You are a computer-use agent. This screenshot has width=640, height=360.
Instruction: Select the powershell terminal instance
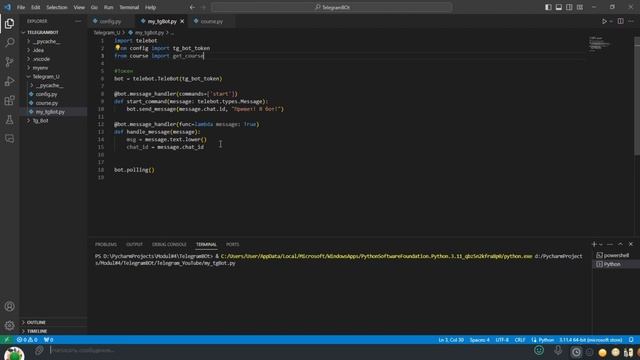pos(616,256)
